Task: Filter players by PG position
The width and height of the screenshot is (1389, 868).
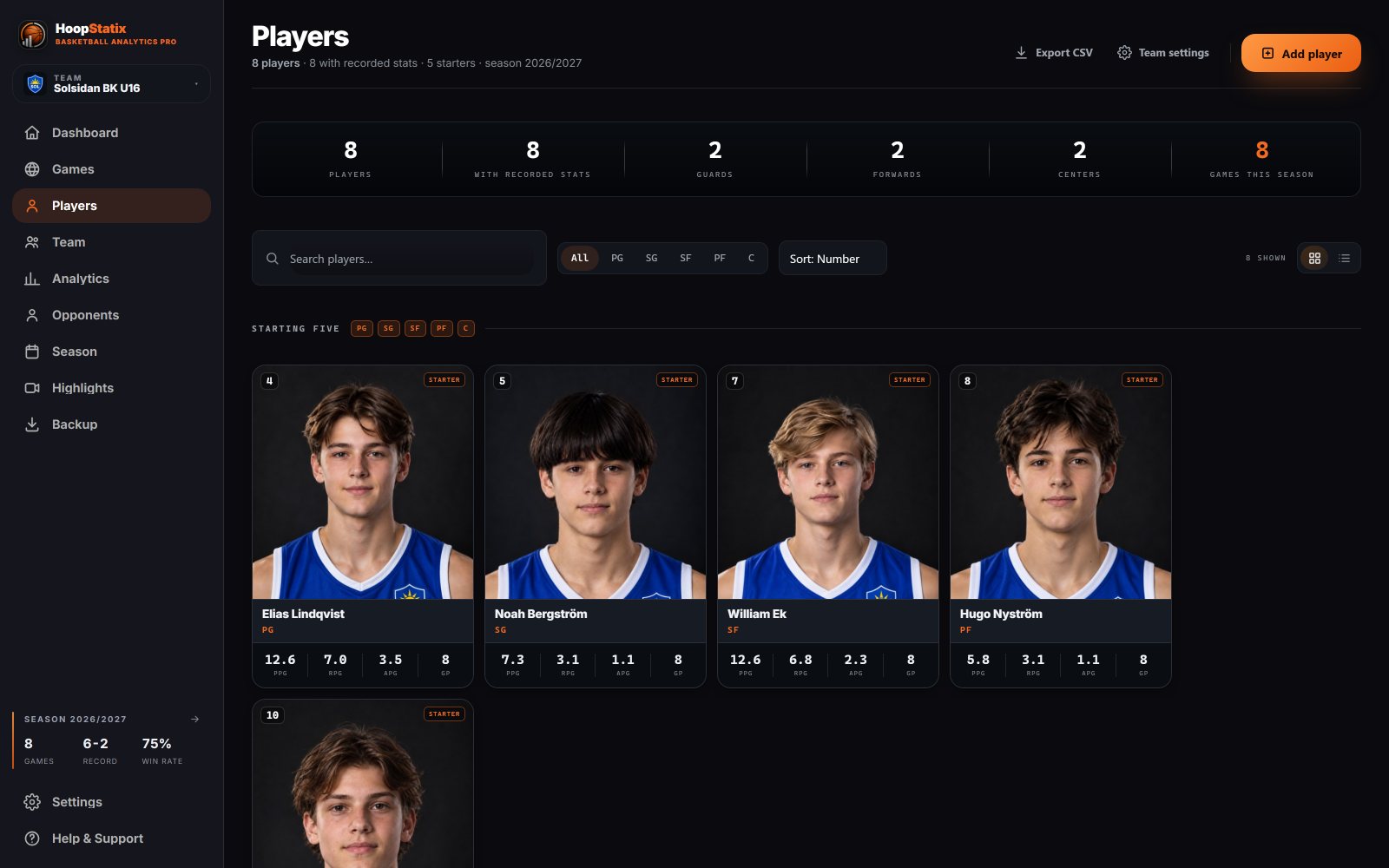Action: 617,258
